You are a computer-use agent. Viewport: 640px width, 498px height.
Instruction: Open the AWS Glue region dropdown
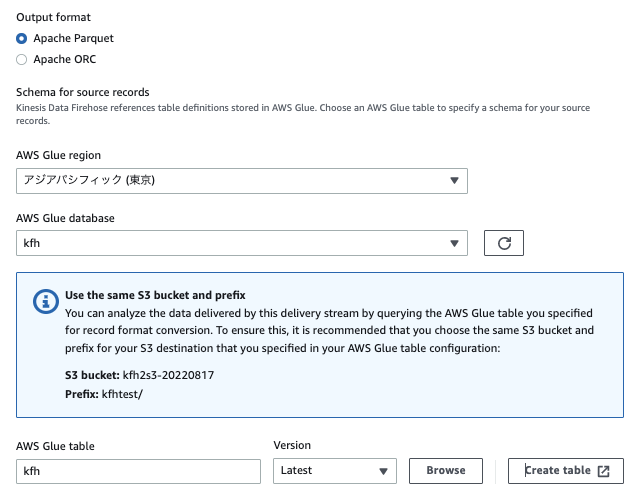[x=242, y=181]
